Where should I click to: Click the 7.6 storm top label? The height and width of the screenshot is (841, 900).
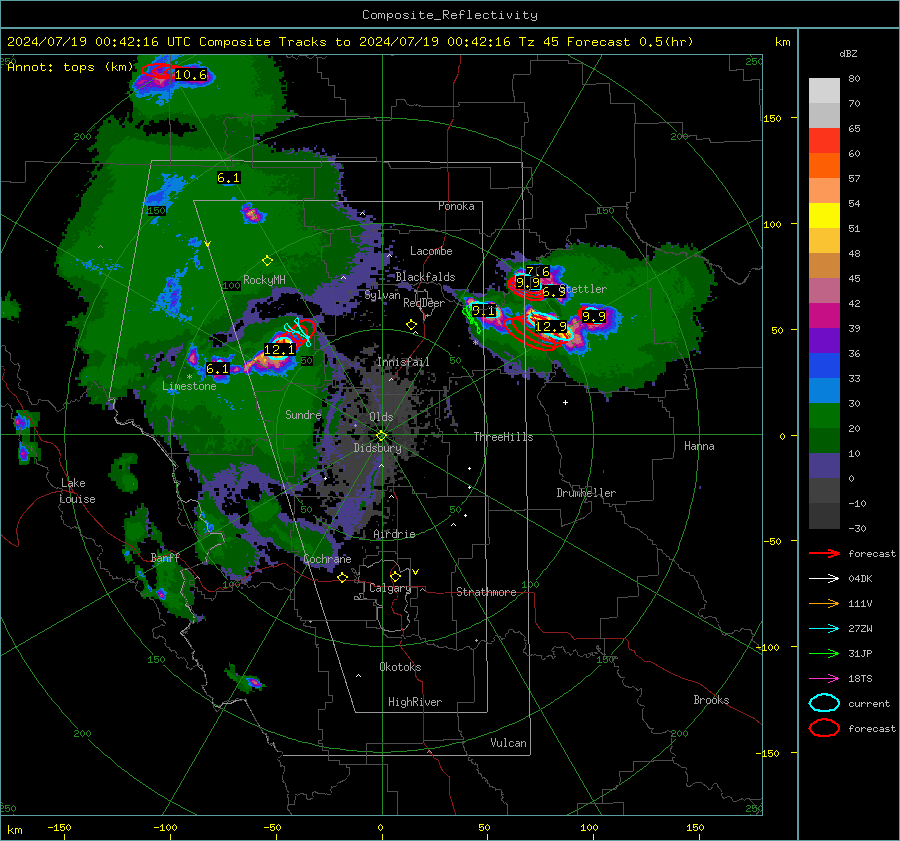[538, 271]
